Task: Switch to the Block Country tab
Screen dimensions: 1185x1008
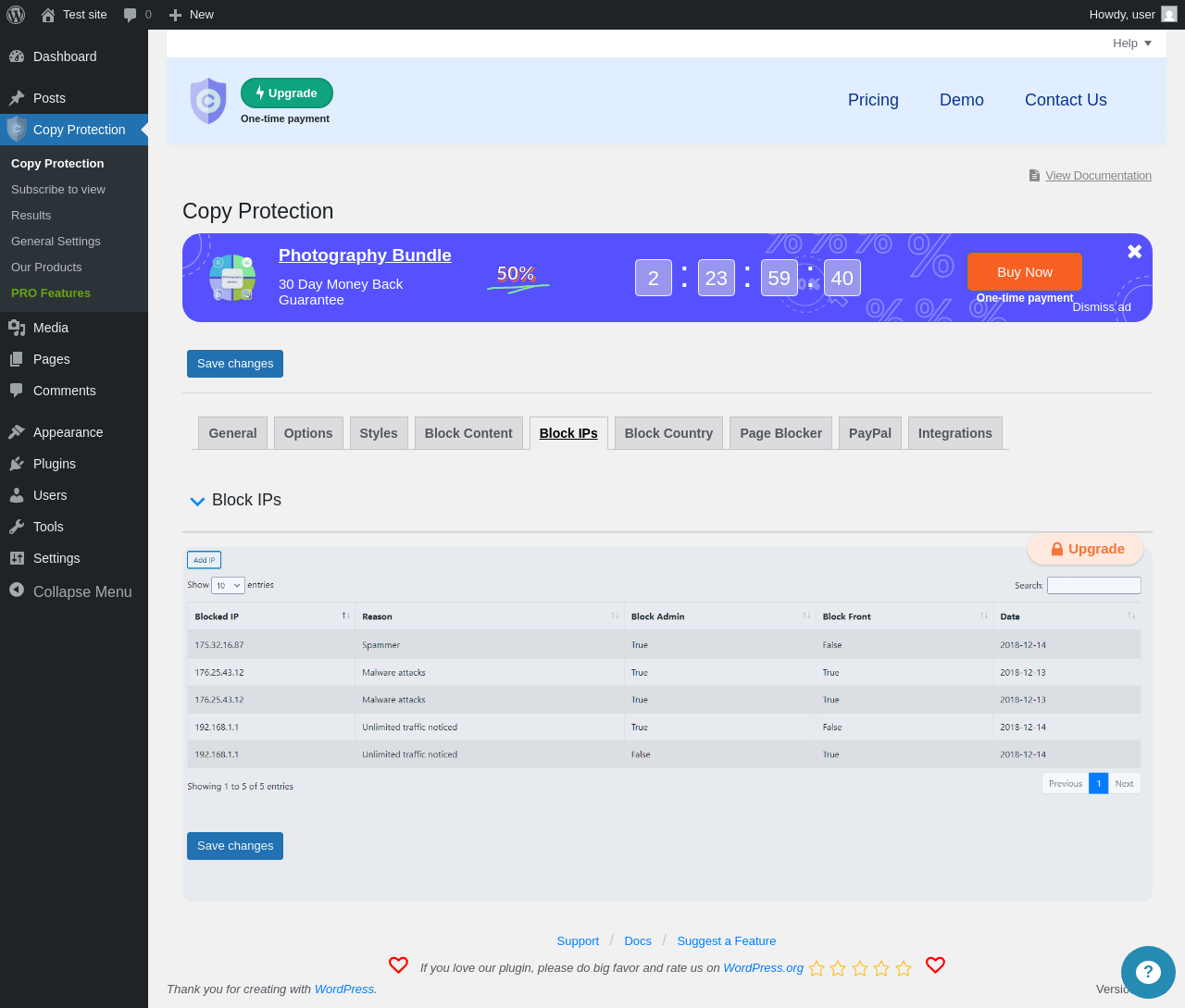Action: click(x=668, y=433)
